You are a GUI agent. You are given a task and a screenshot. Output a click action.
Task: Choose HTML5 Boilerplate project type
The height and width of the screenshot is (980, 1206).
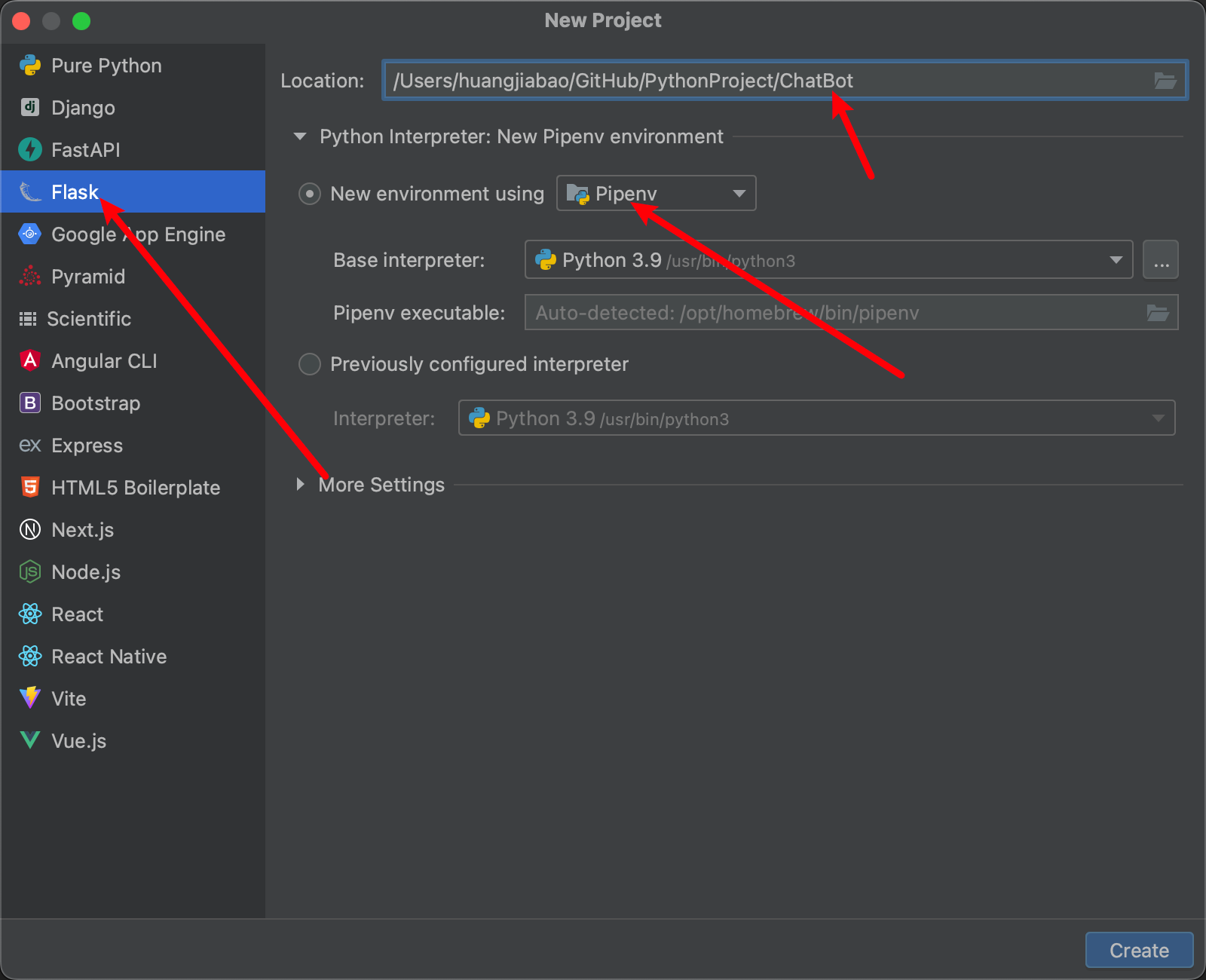tap(133, 488)
